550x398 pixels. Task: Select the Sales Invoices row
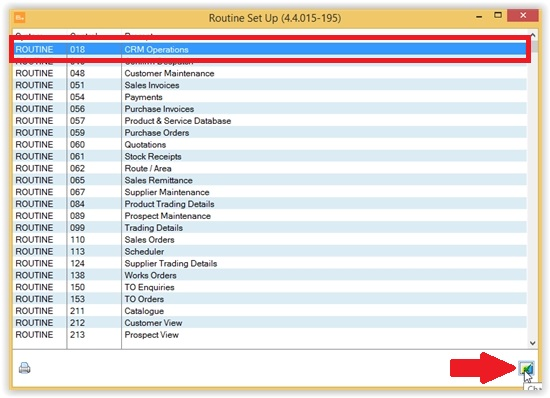269,85
